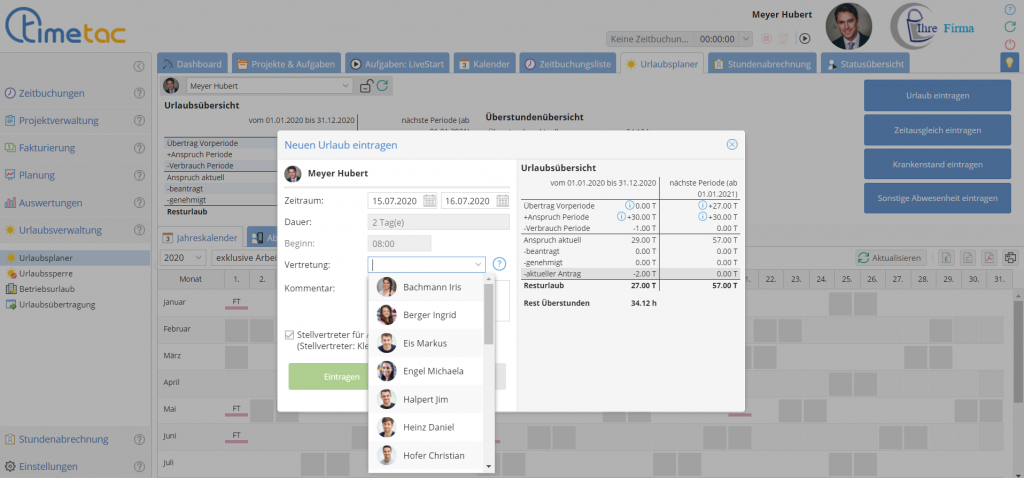Image resolution: width=1024 pixels, height=478 pixels.
Task: Expand the Vertretung dropdown arrow
Action: [477, 265]
